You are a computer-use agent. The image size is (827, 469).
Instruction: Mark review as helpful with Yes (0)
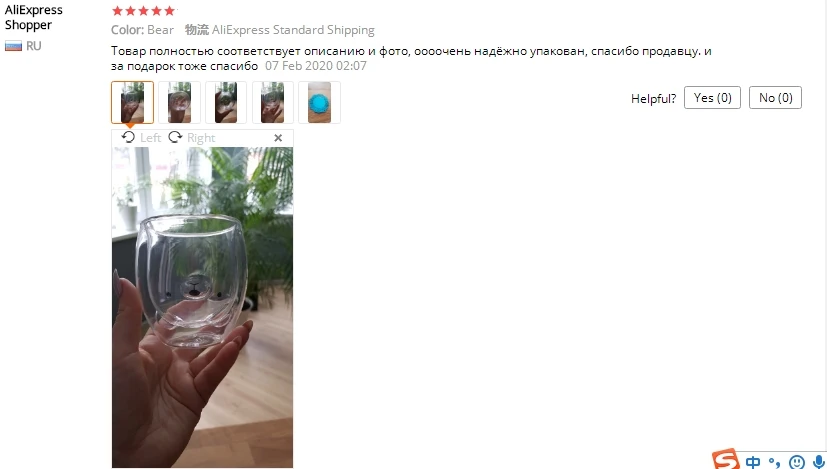point(713,98)
